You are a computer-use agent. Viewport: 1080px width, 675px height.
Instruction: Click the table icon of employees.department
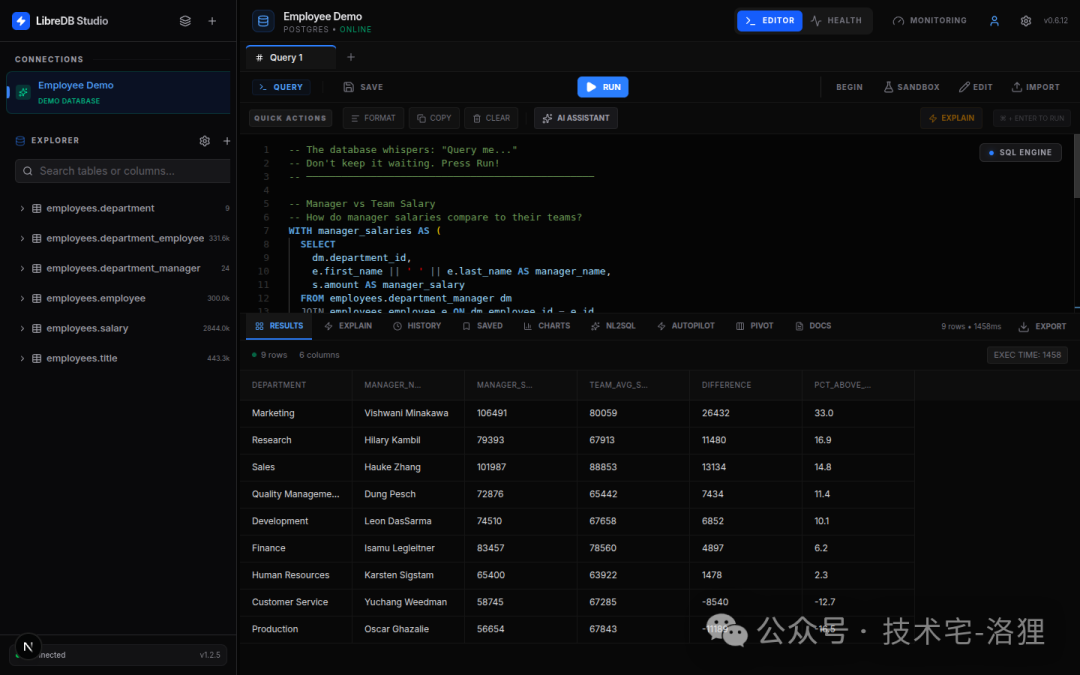tap(37, 208)
